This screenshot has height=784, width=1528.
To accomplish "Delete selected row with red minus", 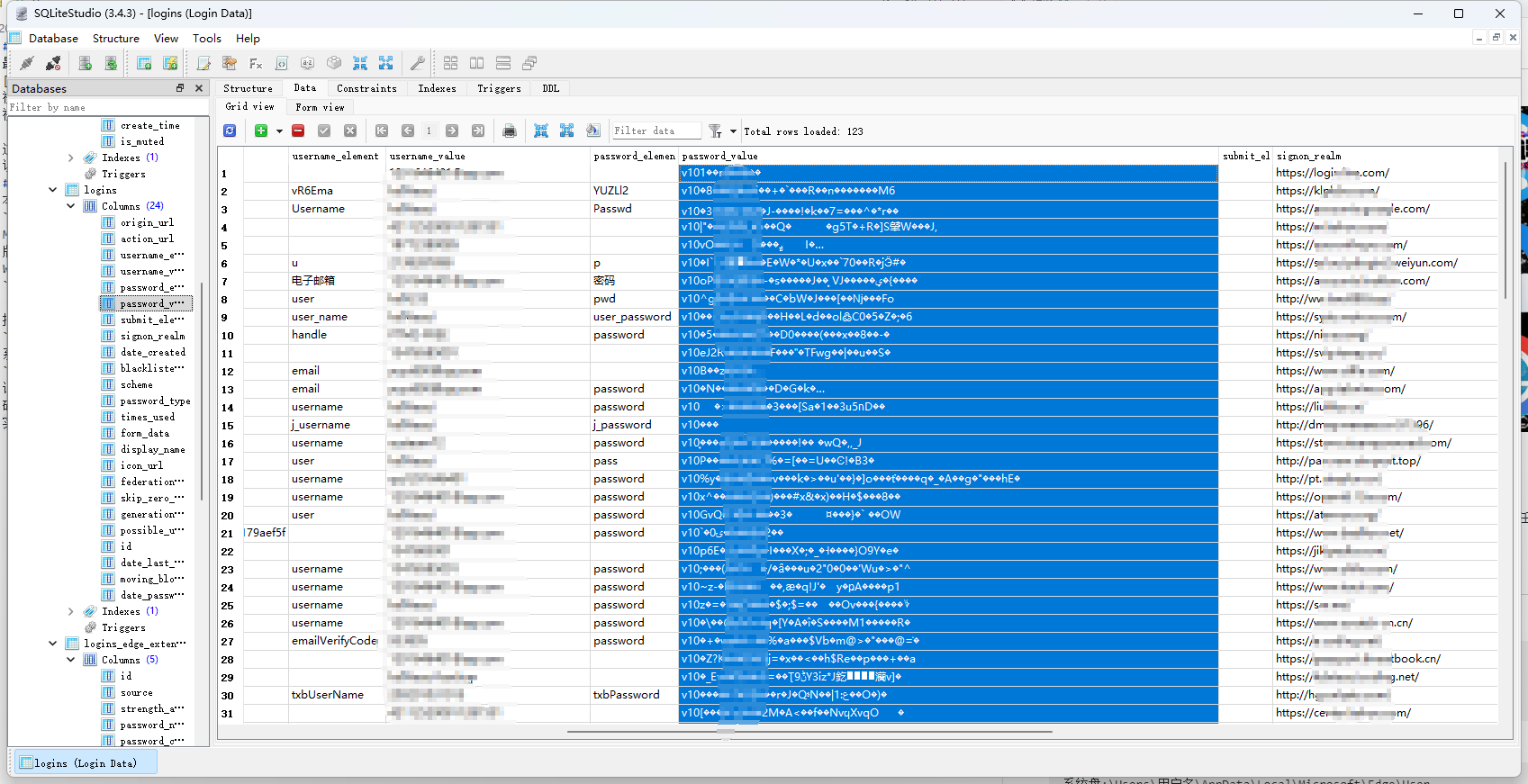I will point(298,131).
